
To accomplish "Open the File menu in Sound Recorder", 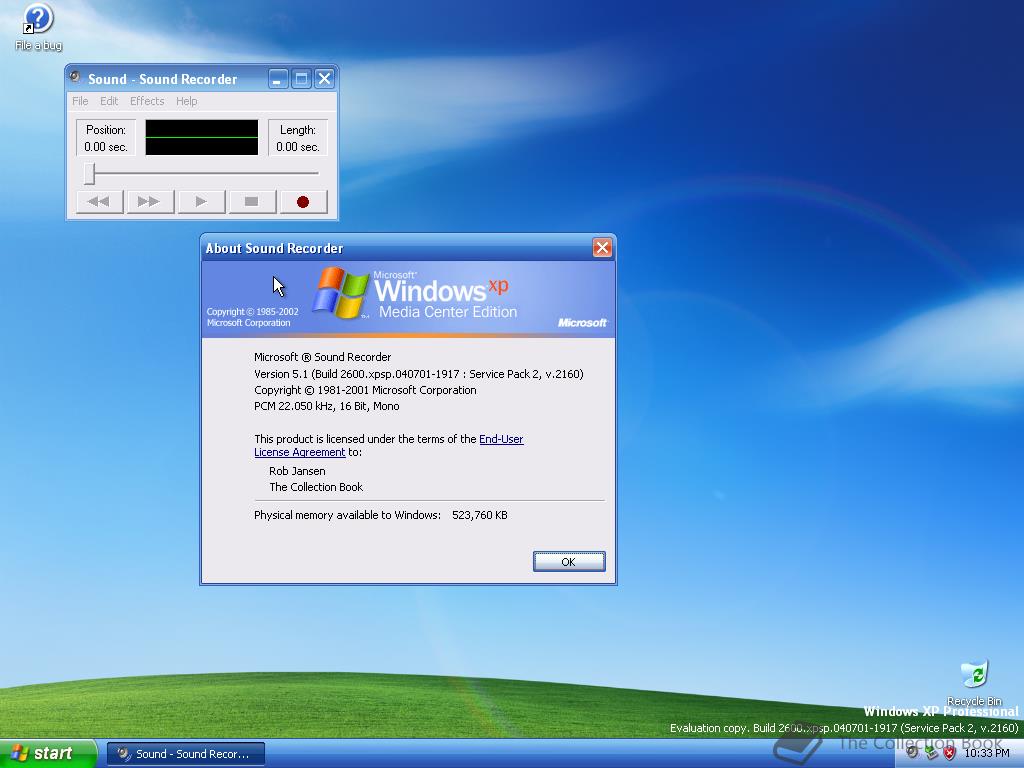I will click(80, 101).
